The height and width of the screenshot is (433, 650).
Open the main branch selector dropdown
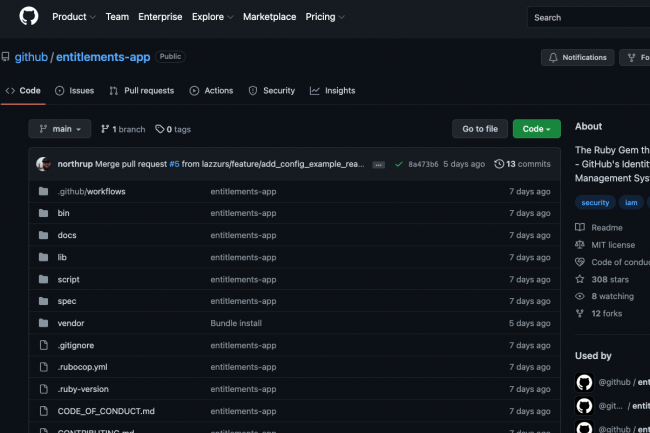click(60, 129)
